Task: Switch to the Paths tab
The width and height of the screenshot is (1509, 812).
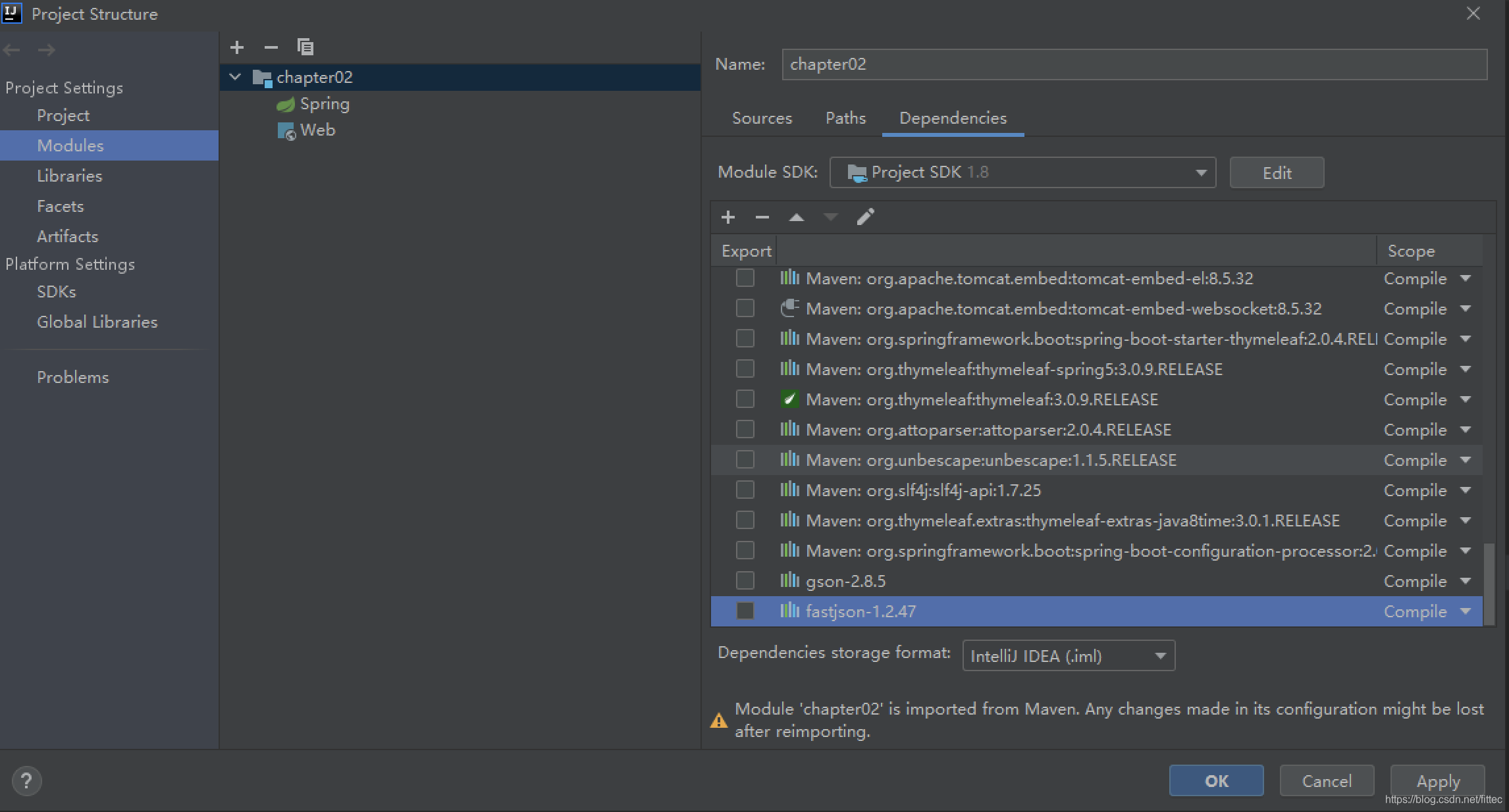Action: coord(845,118)
